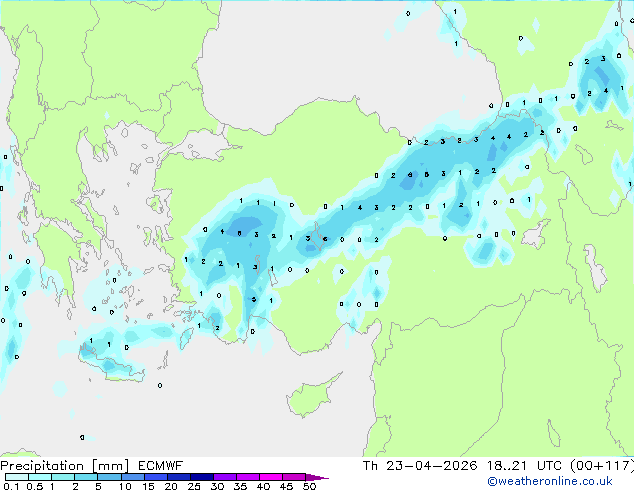The height and width of the screenshot is (490, 634).
Task: Click the '40' legend scale label
Action: (263, 486)
